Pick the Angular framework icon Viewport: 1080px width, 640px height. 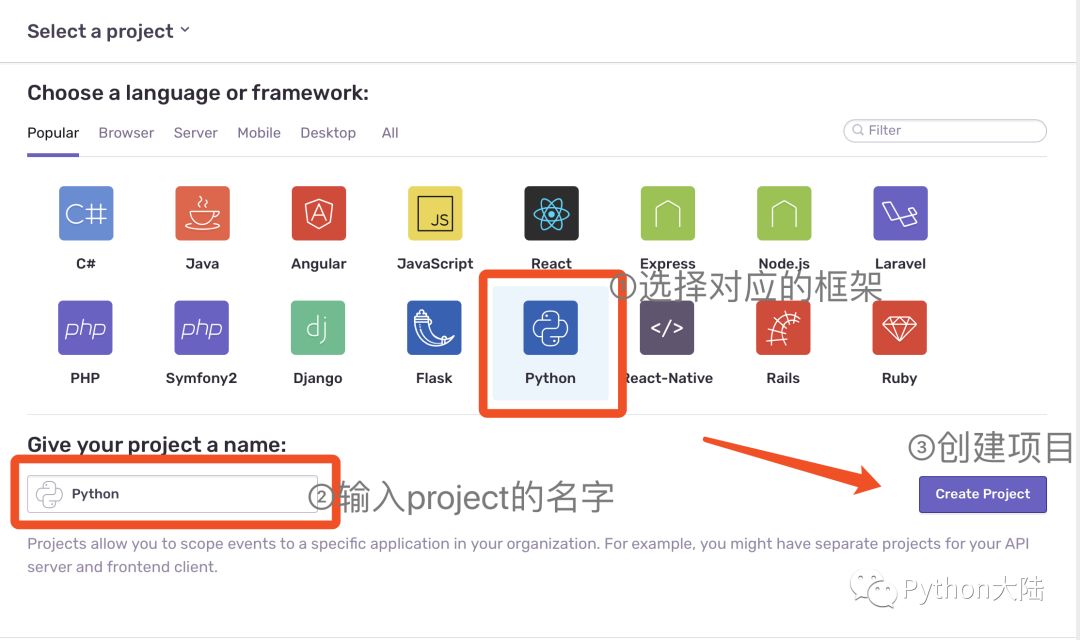318,214
